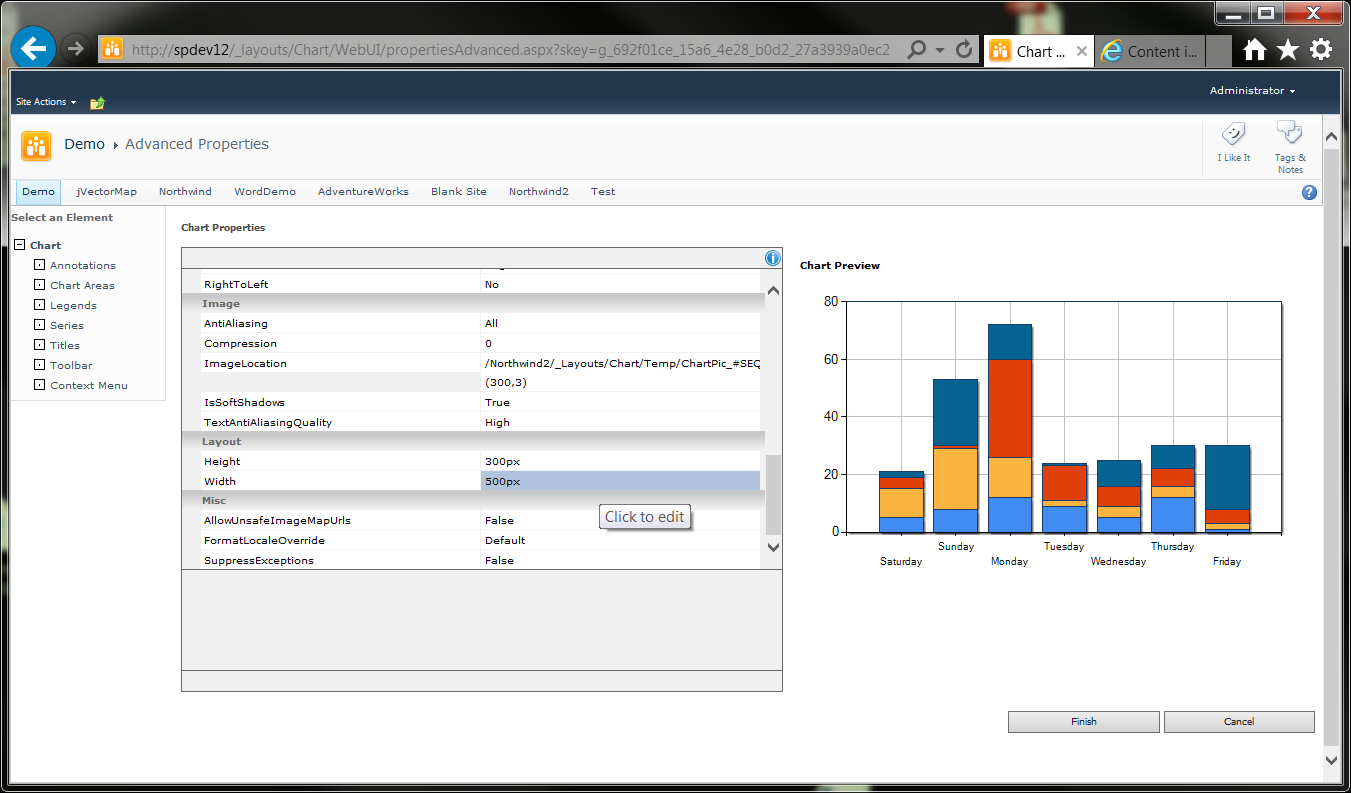The image size is (1351, 793).
Task: Click property grid scroll down arrow
Action: click(x=772, y=547)
